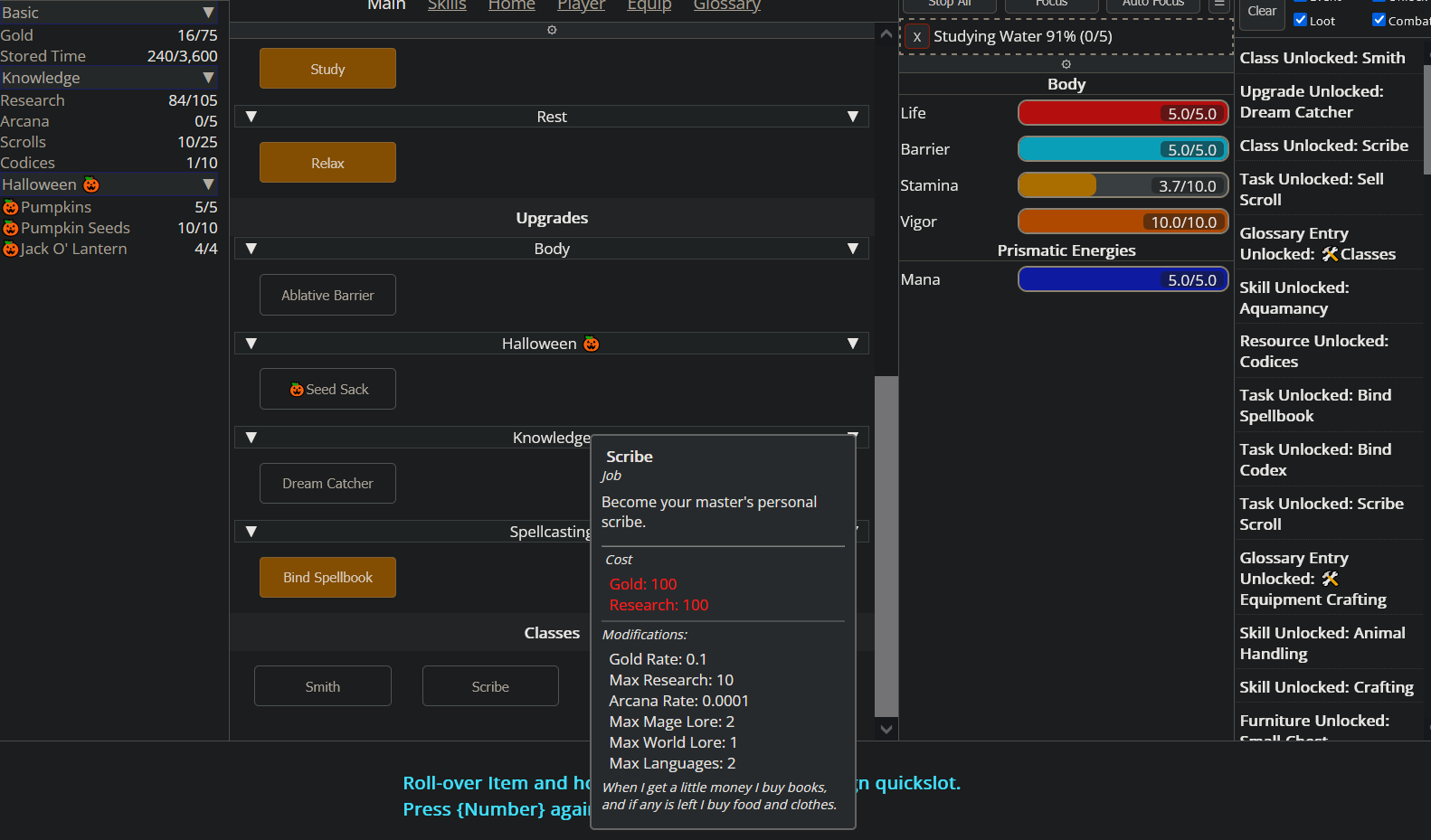Click the Stop All button
This screenshot has width=1431, height=840.
point(950,5)
